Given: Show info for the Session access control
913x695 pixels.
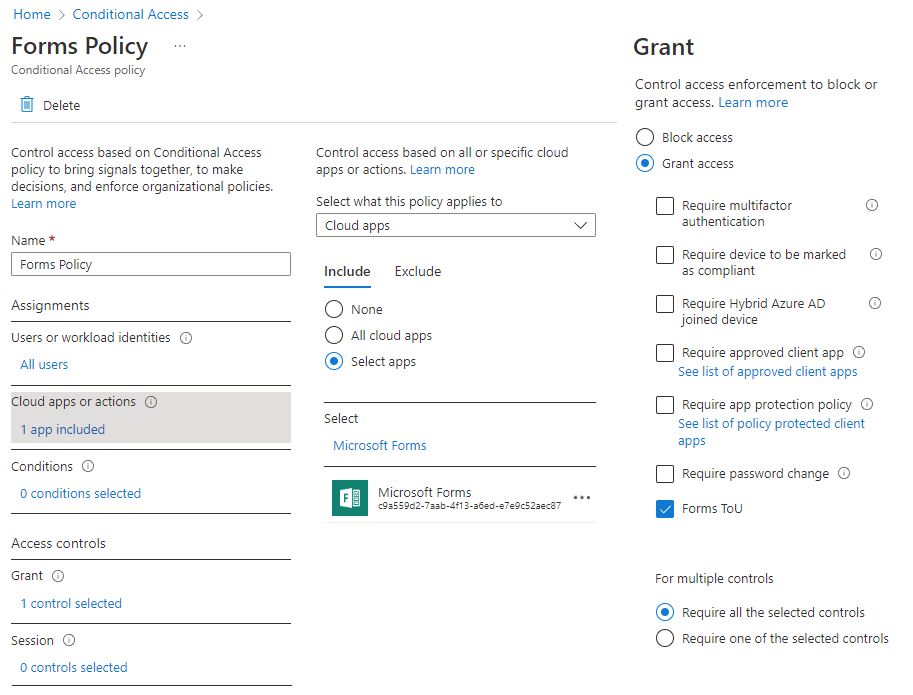Looking at the screenshot, I should (69, 640).
